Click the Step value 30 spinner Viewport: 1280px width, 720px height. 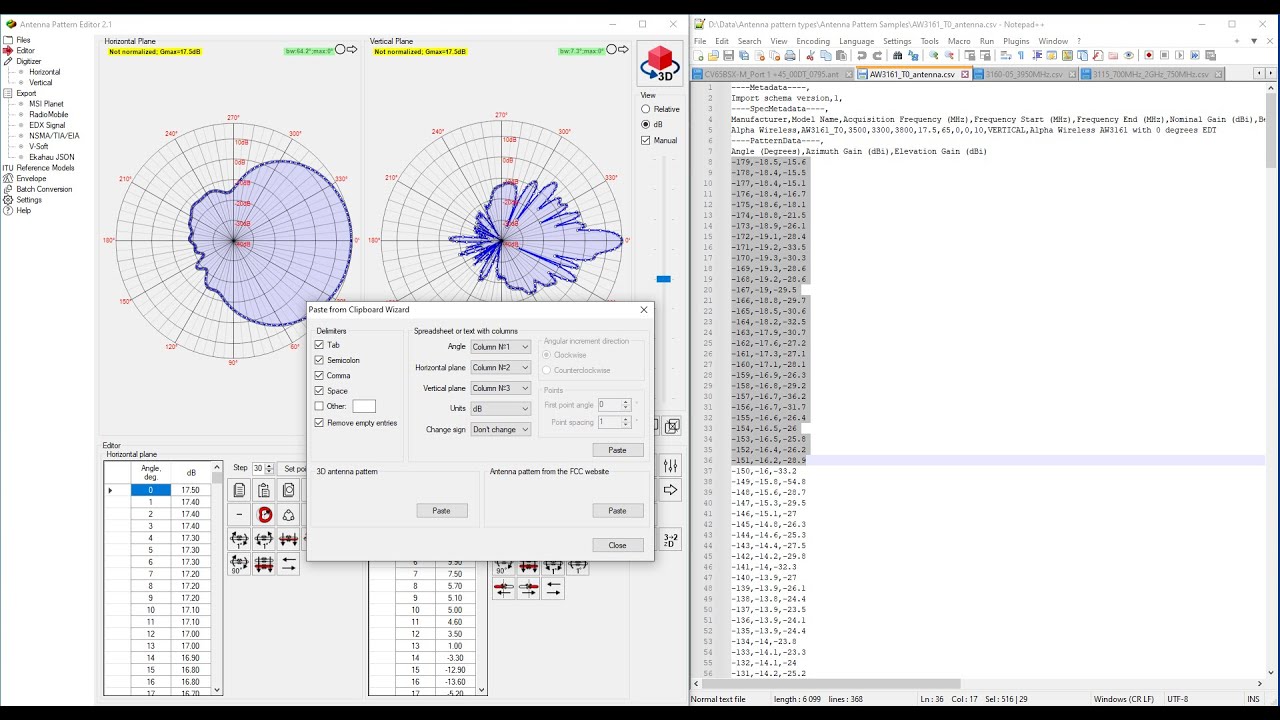pyautogui.click(x=262, y=468)
